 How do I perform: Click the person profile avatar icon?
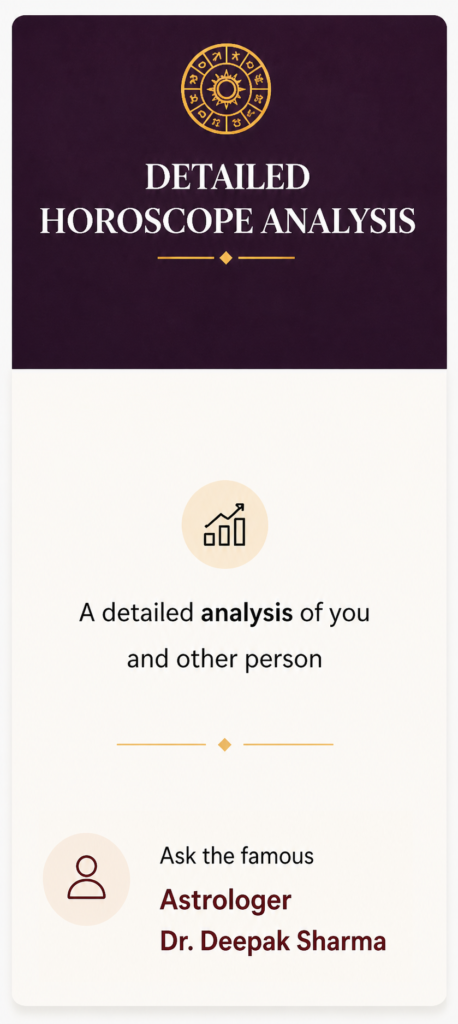[86, 878]
